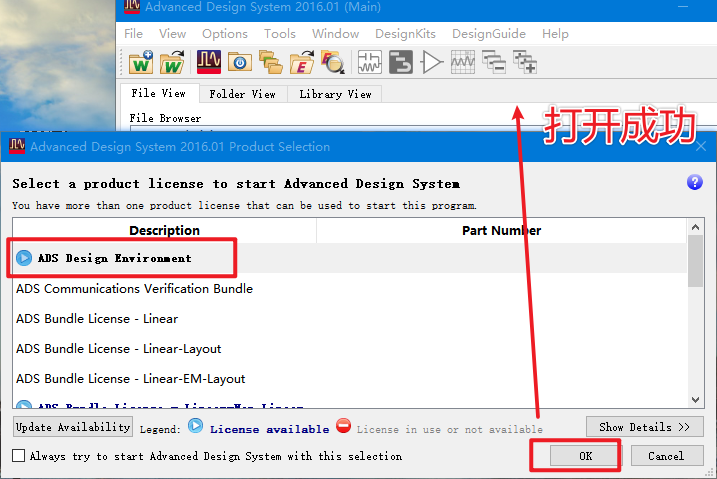Viewport: 717px width, 479px height.
Task: Click the new data display waveform icon
Action: pos(463,62)
